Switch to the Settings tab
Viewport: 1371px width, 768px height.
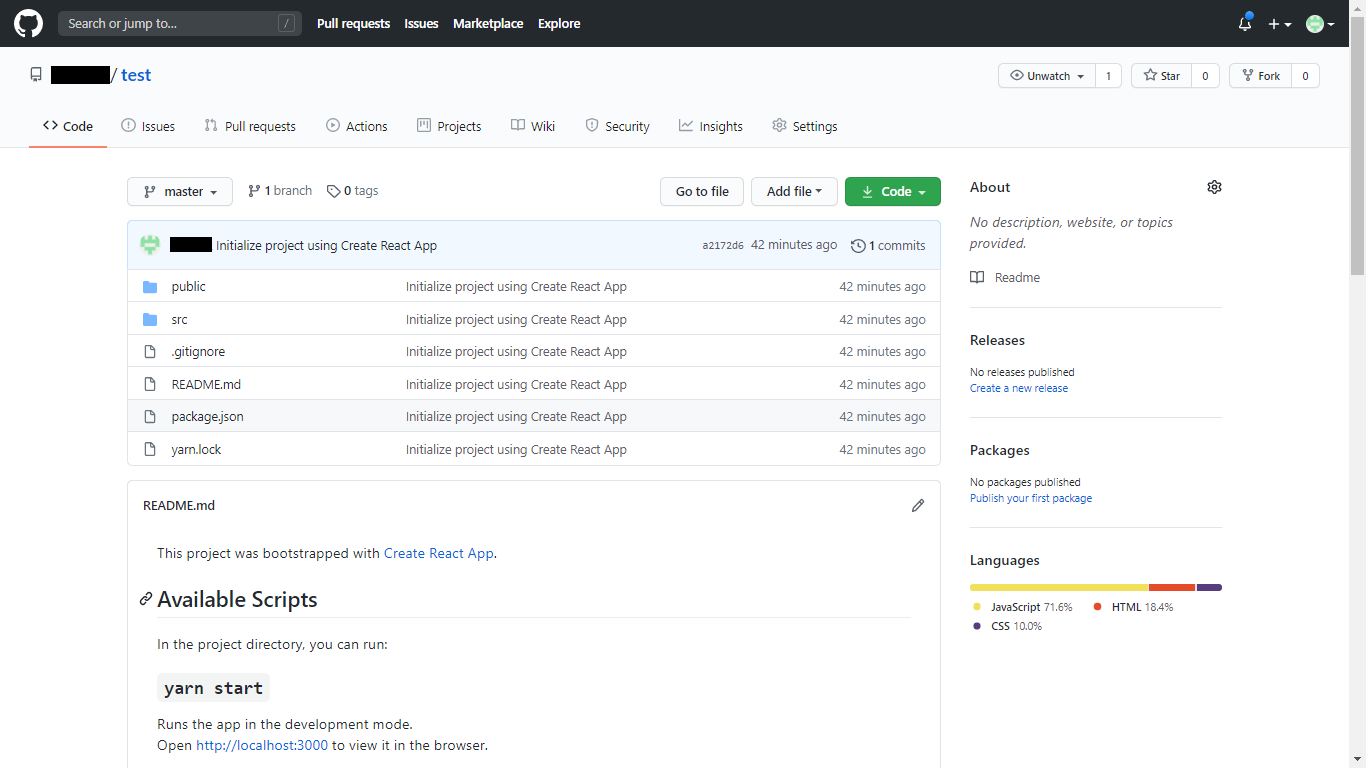(x=805, y=126)
